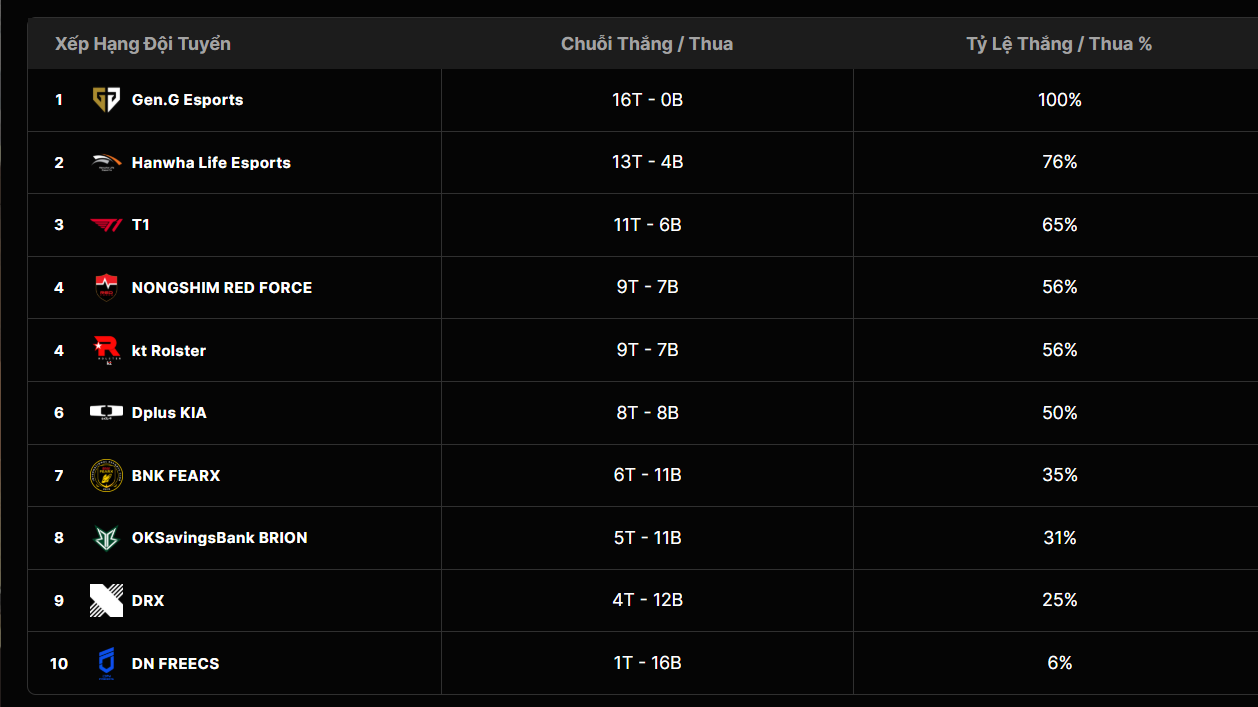Click the red T1 team logo
1258x707 pixels.
tap(106, 225)
